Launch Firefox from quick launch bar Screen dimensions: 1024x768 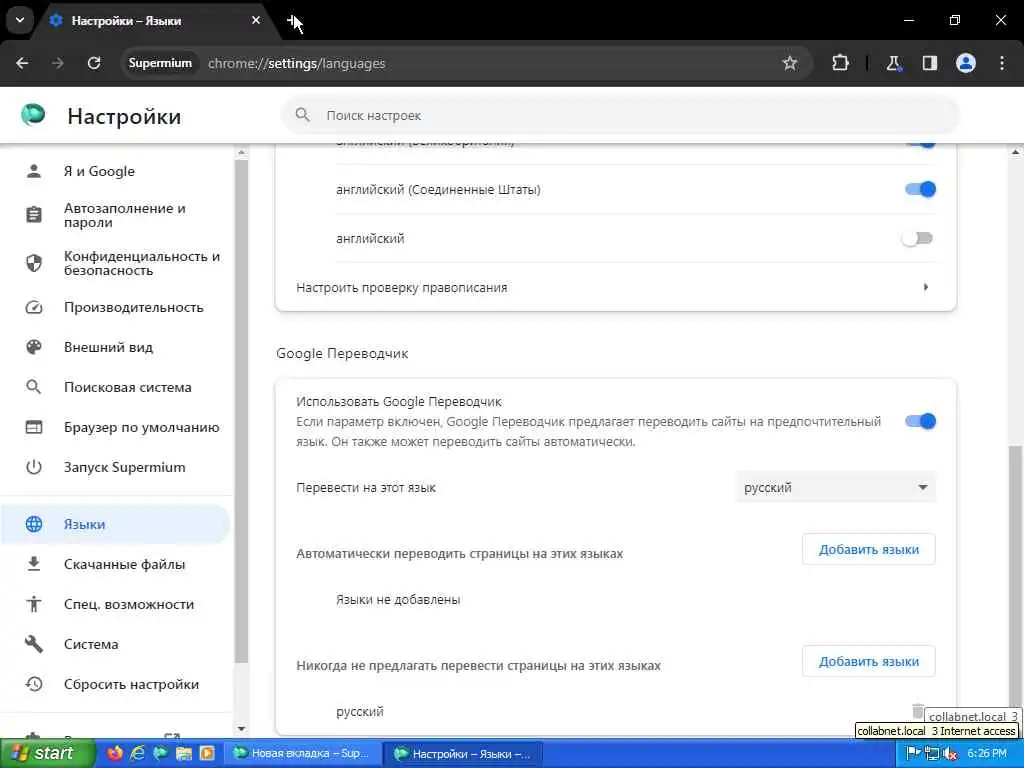(114, 753)
